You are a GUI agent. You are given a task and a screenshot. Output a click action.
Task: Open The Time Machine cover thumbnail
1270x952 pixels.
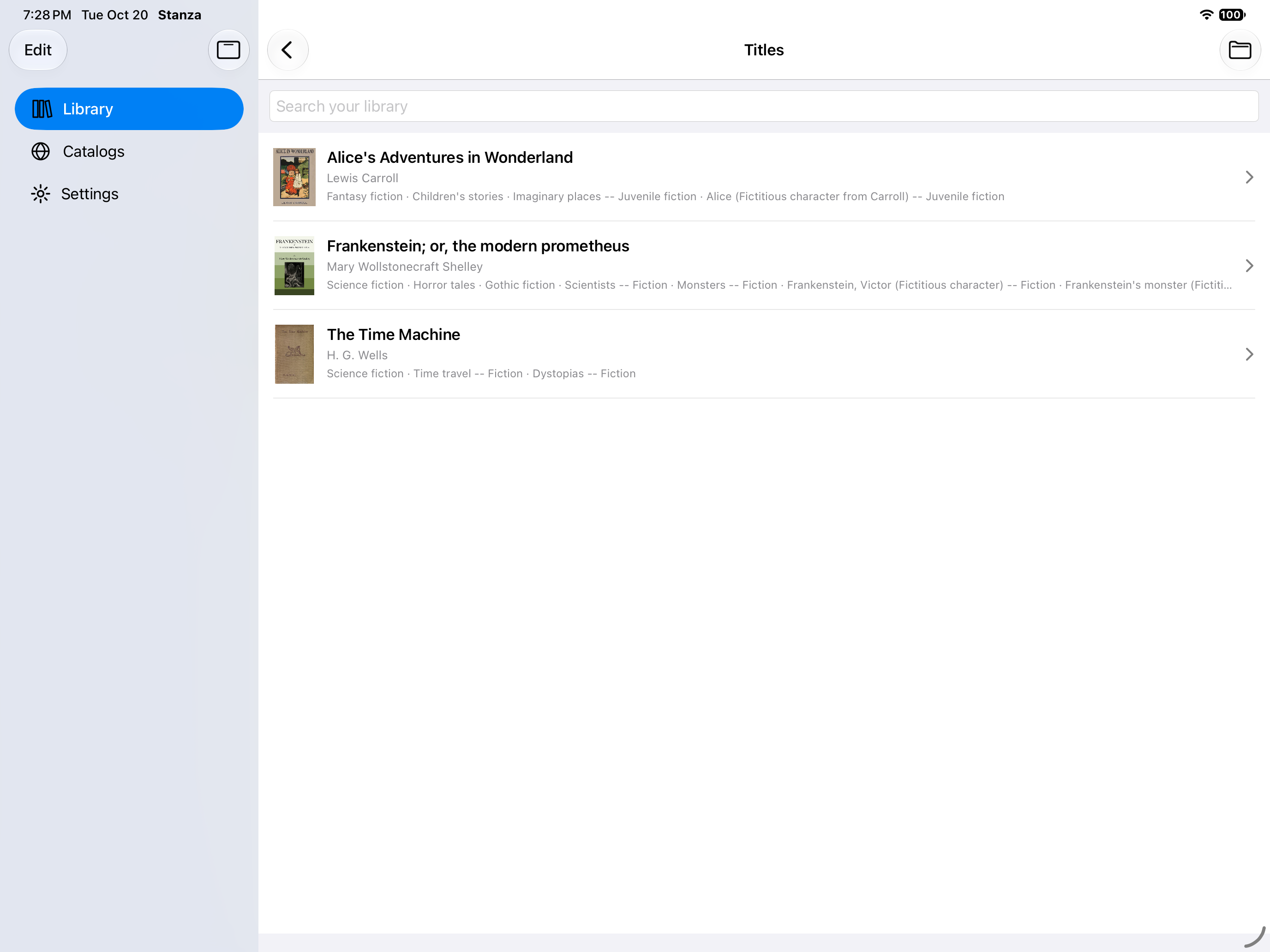tap(294, 354)
